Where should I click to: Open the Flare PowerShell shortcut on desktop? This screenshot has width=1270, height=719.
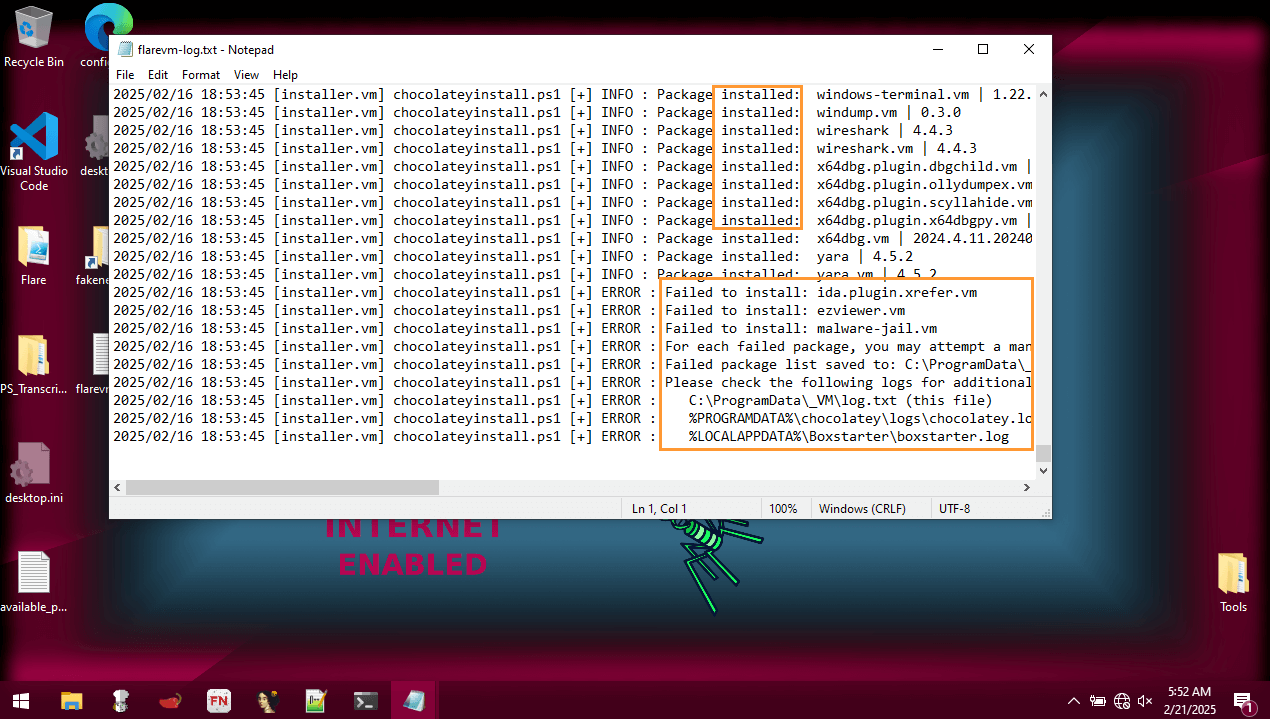[x=33, y=256]
